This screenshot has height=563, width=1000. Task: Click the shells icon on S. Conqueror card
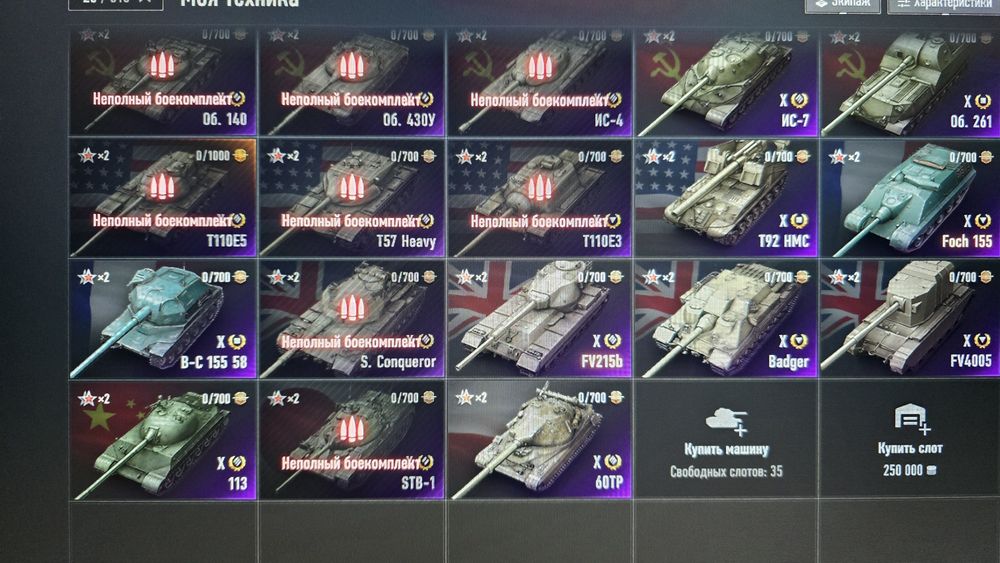350,309
